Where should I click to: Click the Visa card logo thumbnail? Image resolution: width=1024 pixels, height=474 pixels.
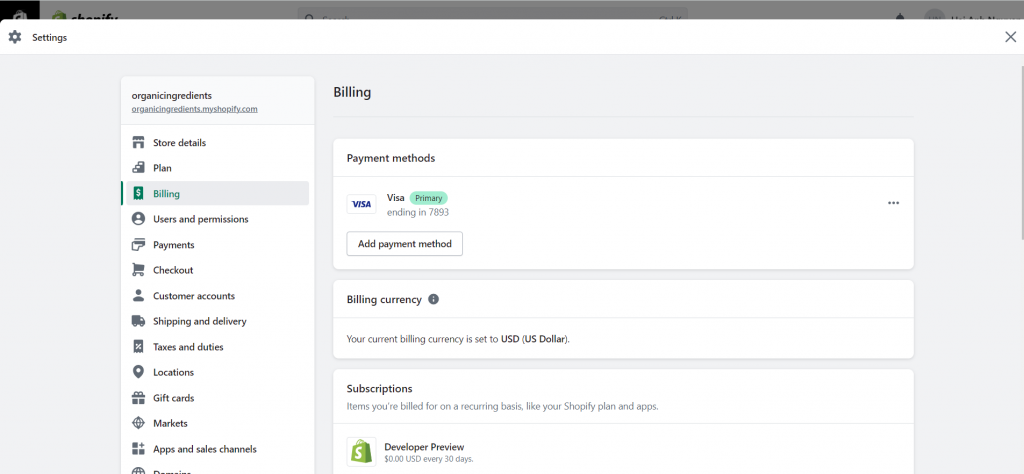click(361, 204)
